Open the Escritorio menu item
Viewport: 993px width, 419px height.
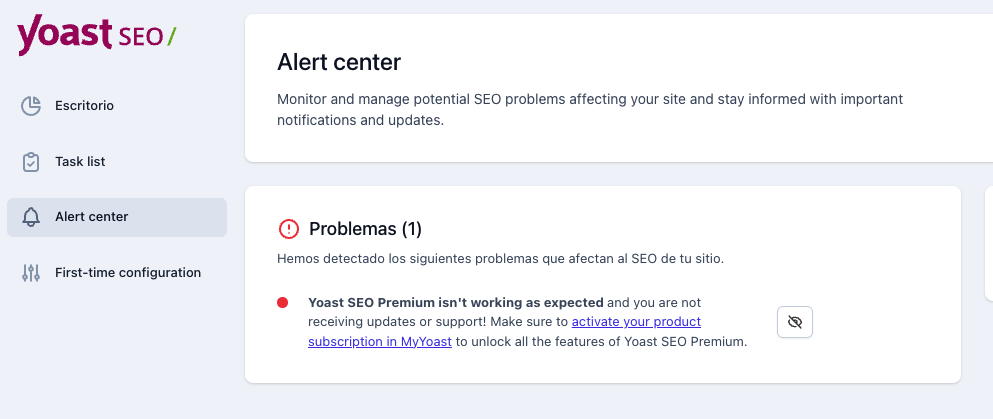point(84,105)
